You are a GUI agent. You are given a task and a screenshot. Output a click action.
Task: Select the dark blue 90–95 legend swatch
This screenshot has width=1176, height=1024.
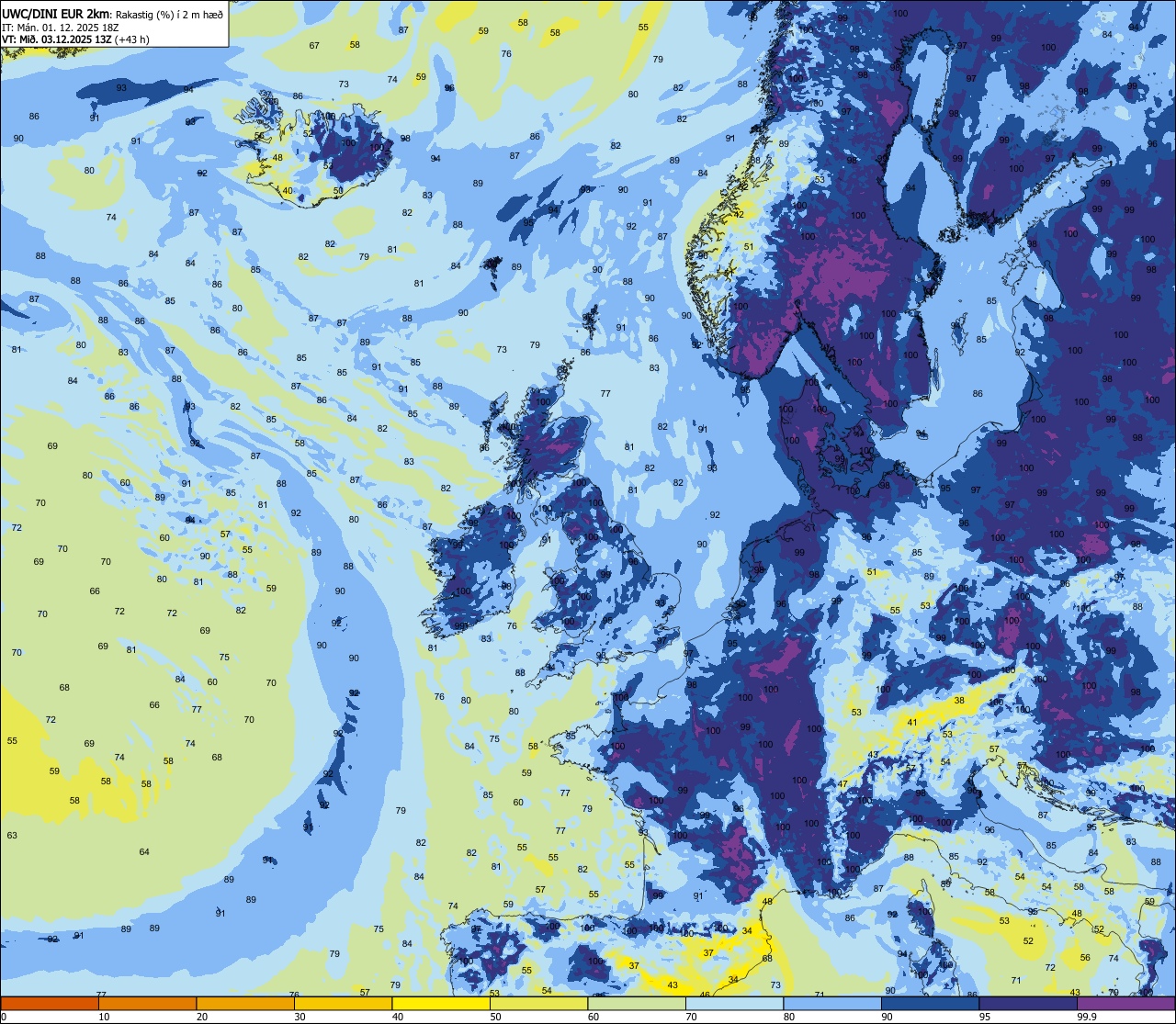pyautogui.click(x=930, y=1003)
